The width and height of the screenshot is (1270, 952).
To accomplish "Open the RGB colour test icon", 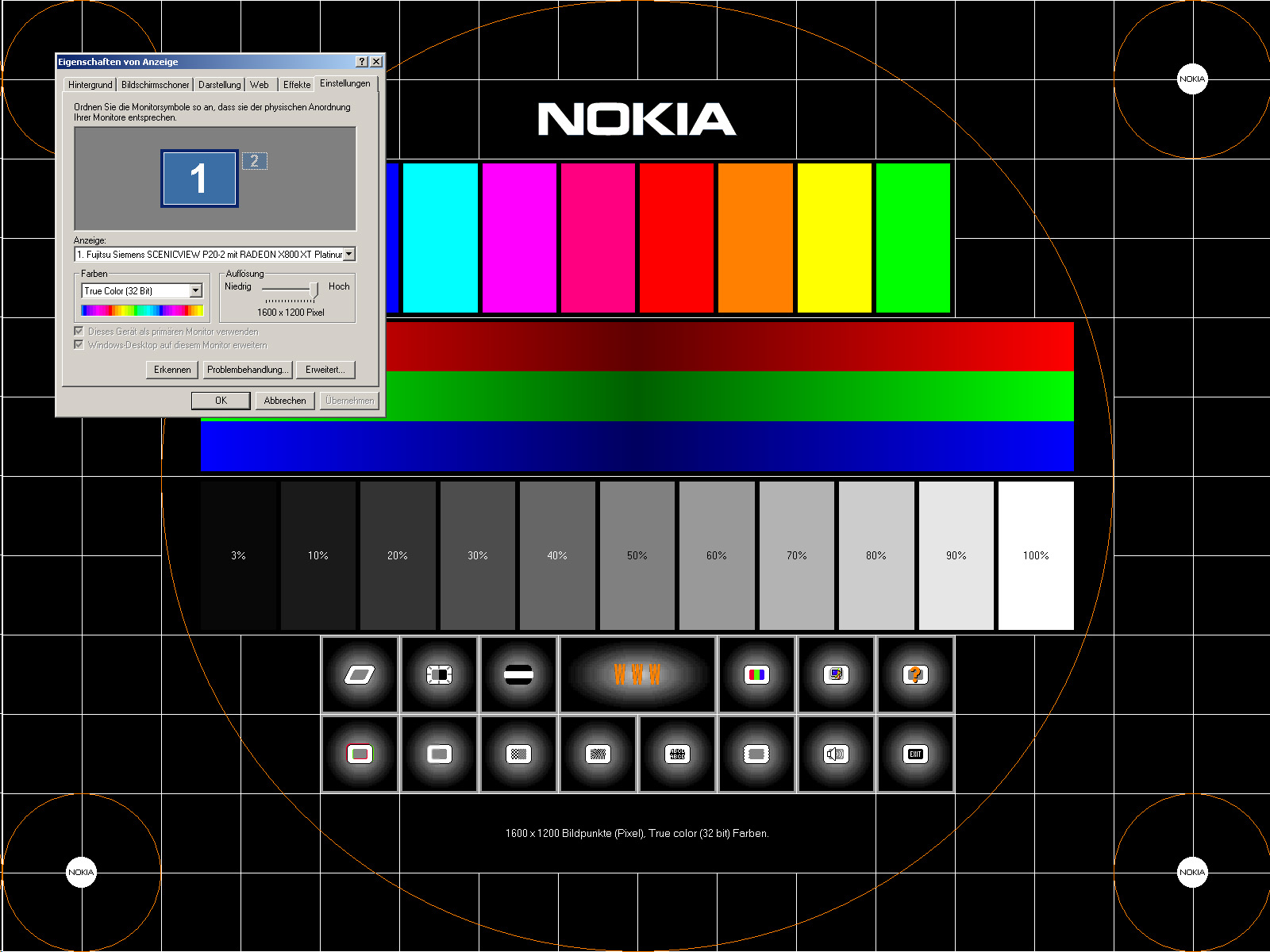I will click(x=756, y=675).
